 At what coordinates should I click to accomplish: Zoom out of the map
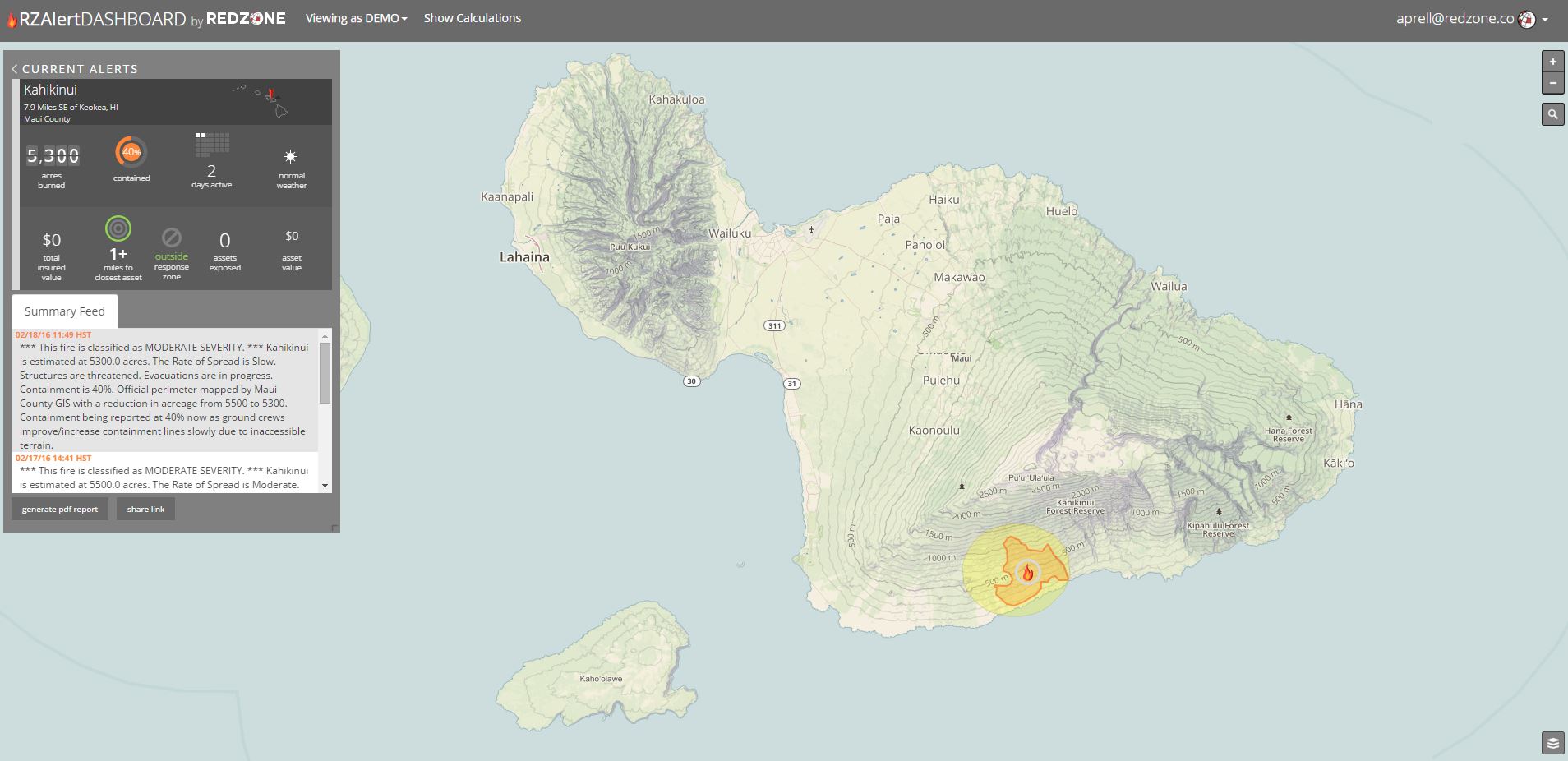[x=1552, y=83]
